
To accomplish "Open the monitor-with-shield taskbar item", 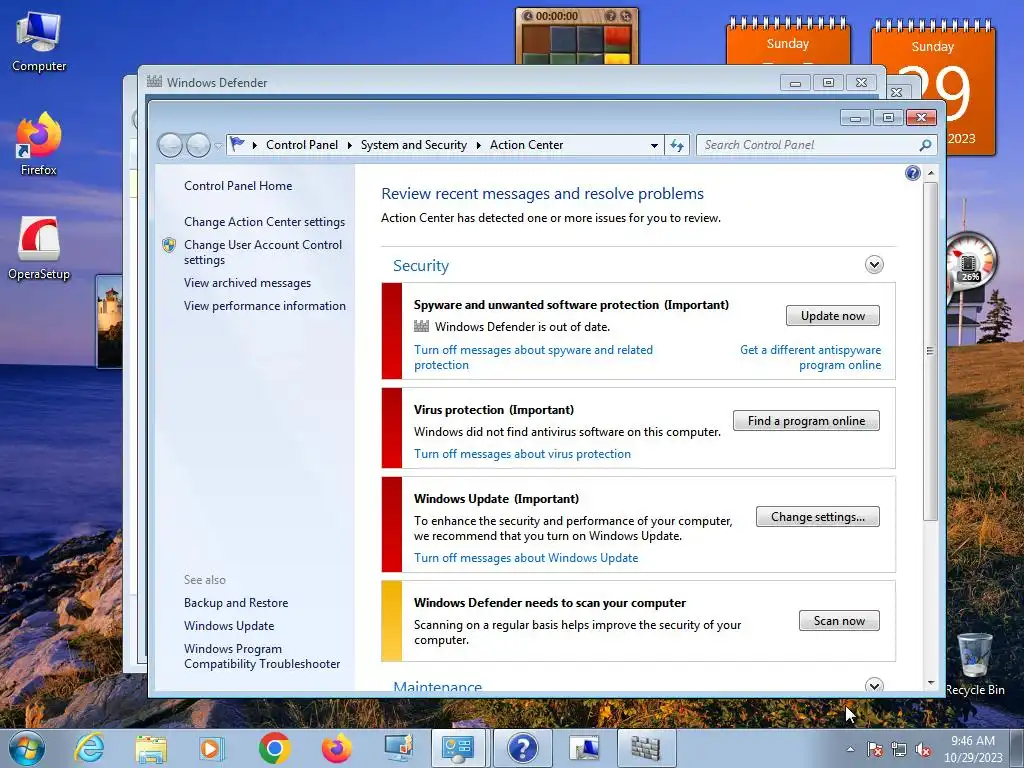I will [x=398, y=748].
